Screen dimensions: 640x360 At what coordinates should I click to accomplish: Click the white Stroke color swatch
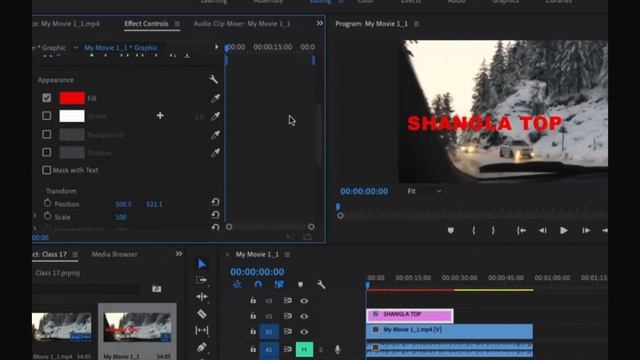[x=72, y=116]
